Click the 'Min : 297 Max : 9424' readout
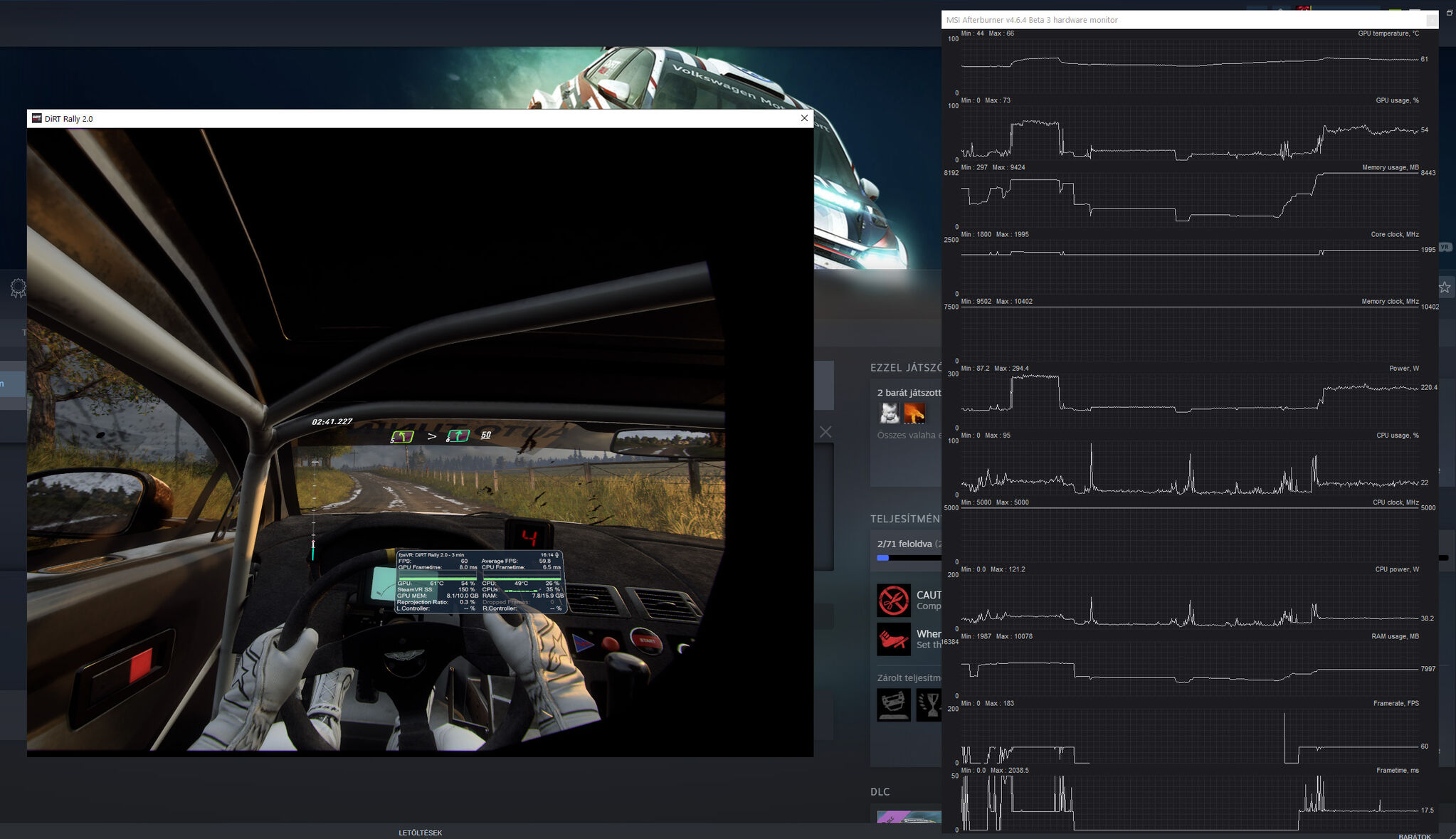1456x839 pixels. point(993,167)
